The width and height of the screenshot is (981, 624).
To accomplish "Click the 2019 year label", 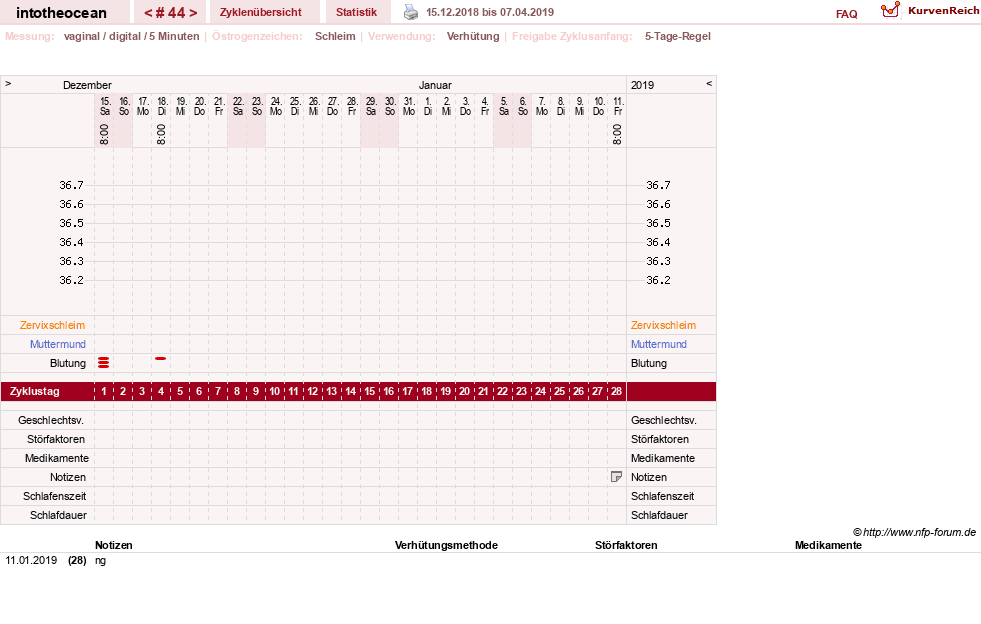I will click(x=643, y=85).
